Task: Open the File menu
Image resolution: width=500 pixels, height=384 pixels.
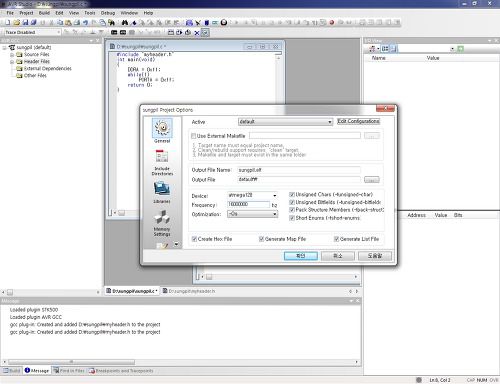Action: [10, 13]
